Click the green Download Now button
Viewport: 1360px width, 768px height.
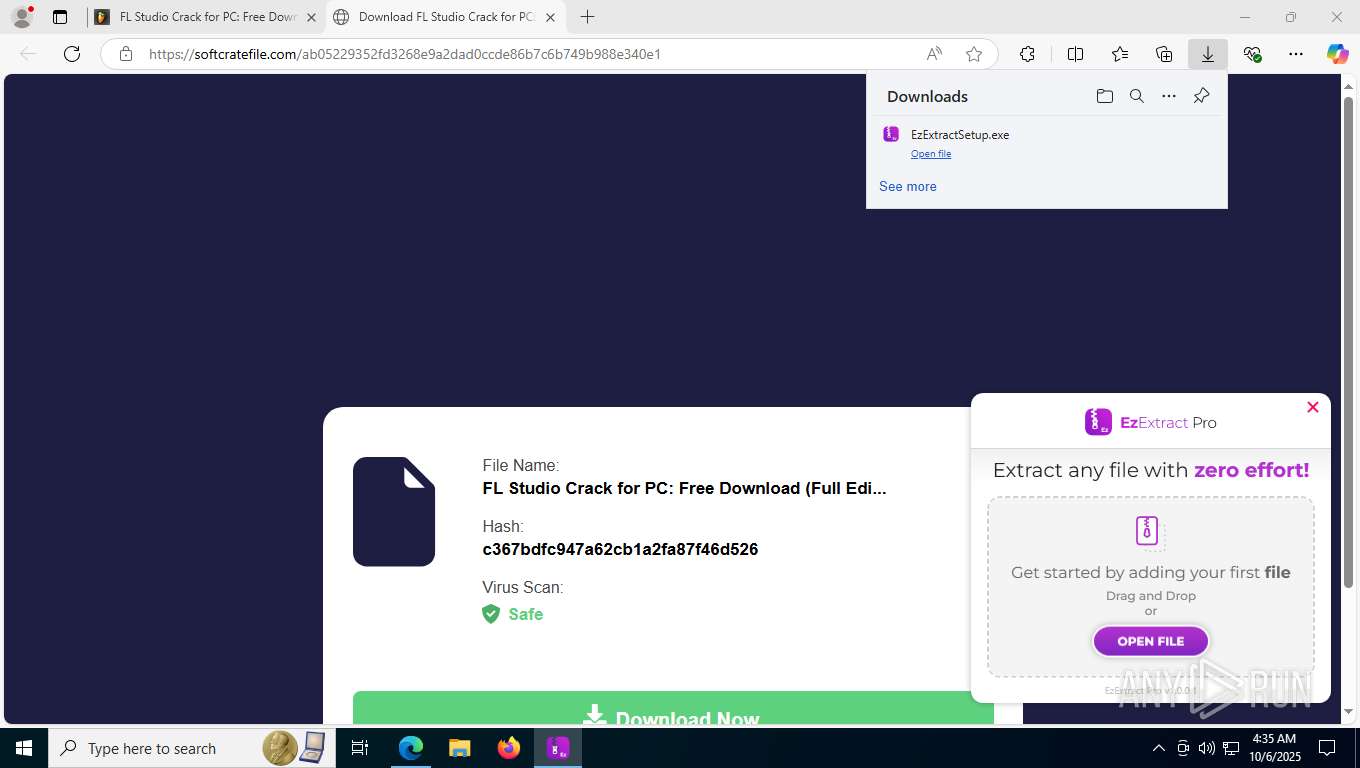tap(673, 708)
